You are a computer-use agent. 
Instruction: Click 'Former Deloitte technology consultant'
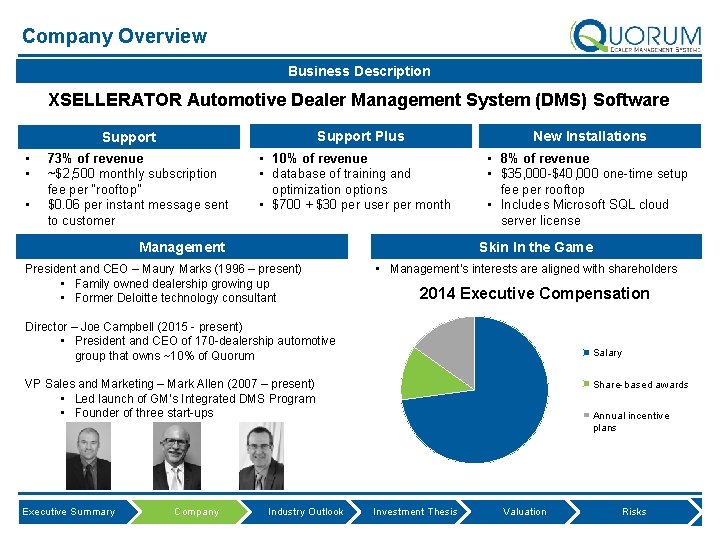[175, 298]
